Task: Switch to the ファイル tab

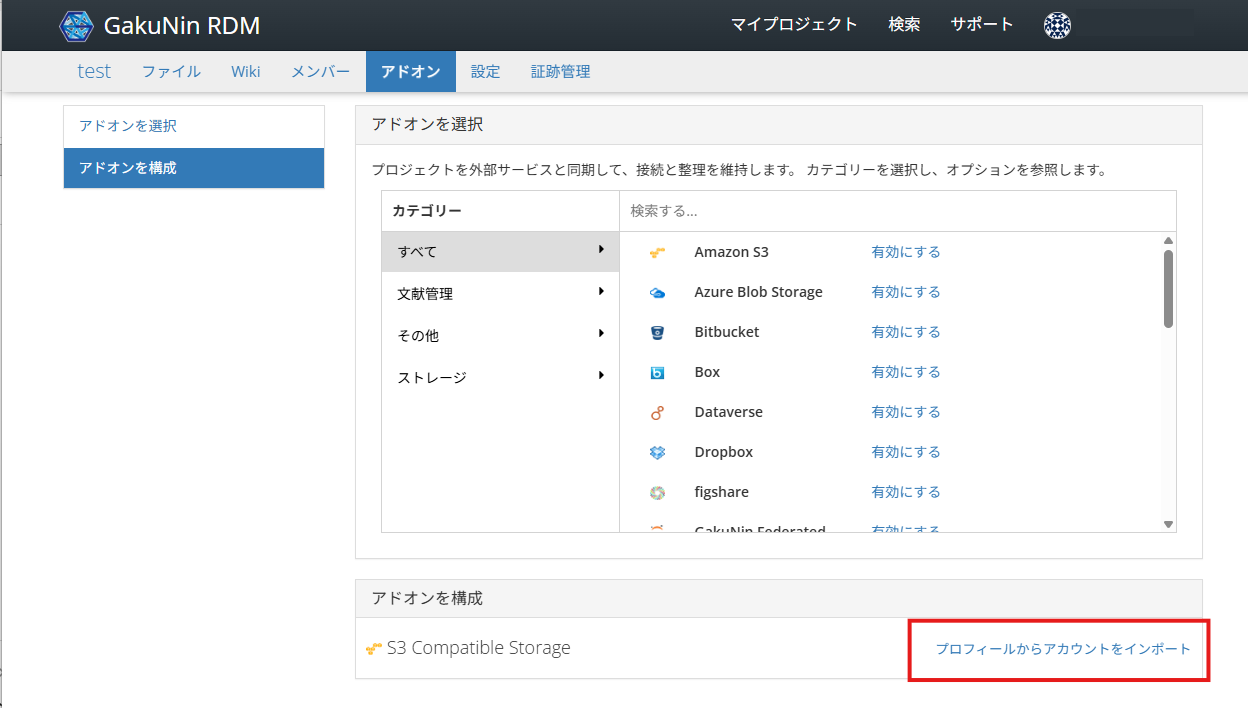Action: [171, 72]
